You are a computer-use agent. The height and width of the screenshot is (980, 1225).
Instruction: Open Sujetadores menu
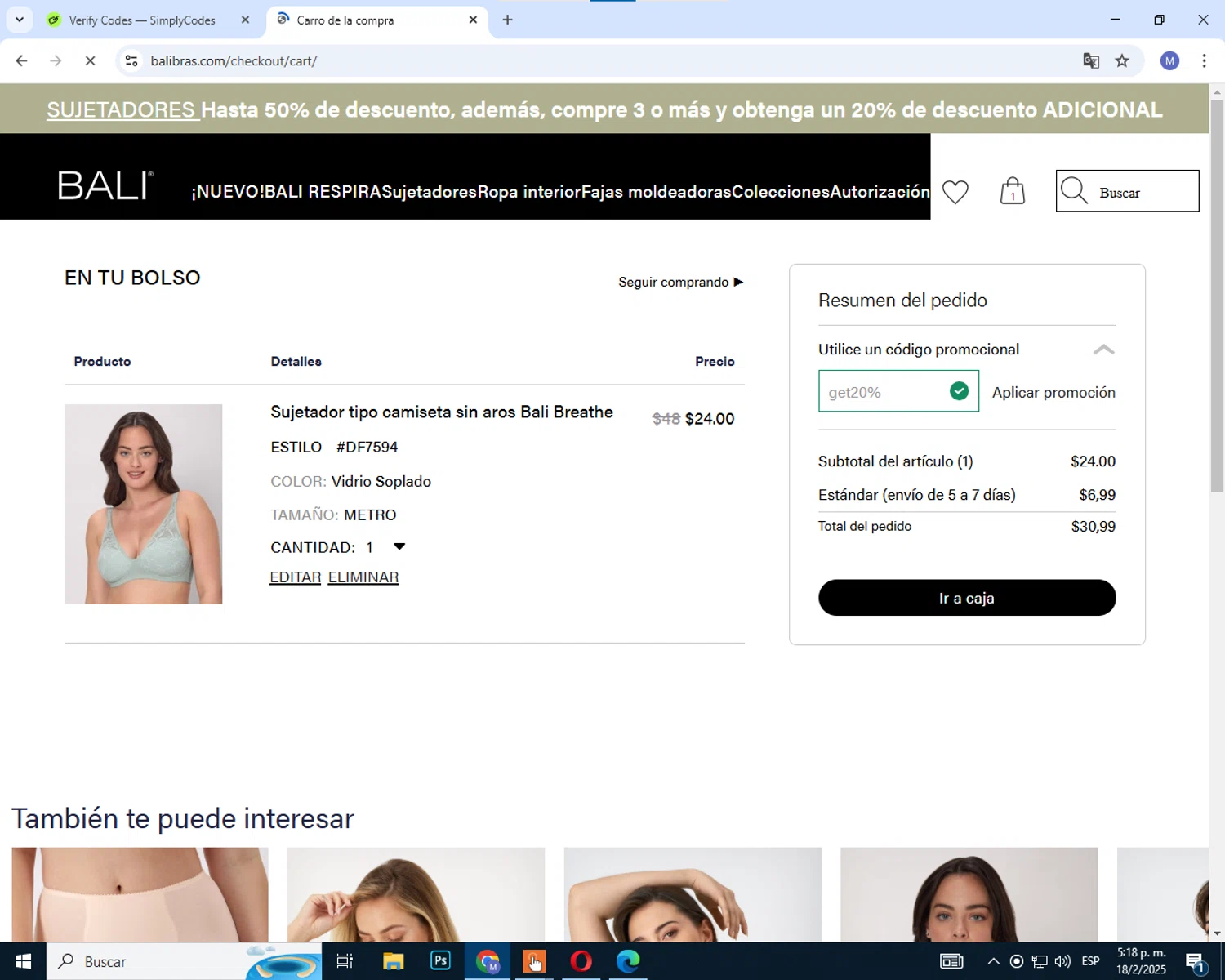(429, 192)
